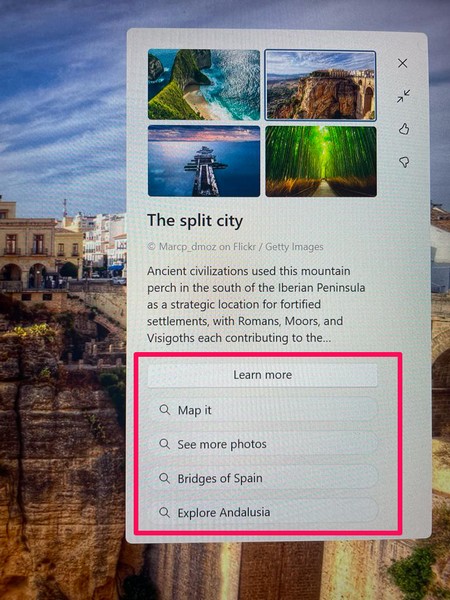Click the search icon beside Map it
Screen dimensions: 450x600
(x=165, y=410)
